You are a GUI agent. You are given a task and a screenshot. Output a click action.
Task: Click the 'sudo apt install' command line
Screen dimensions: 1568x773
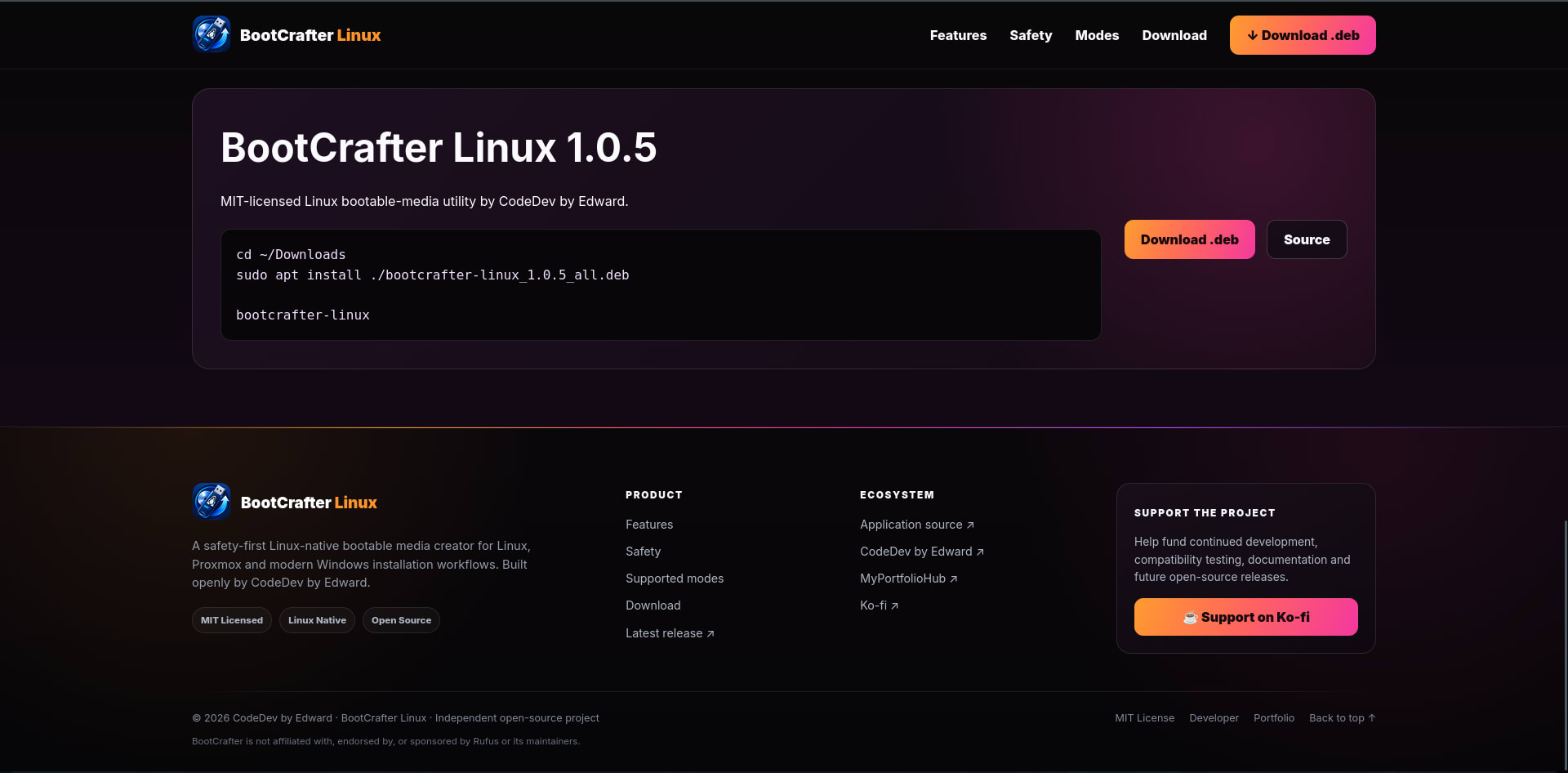click(433, 275)
